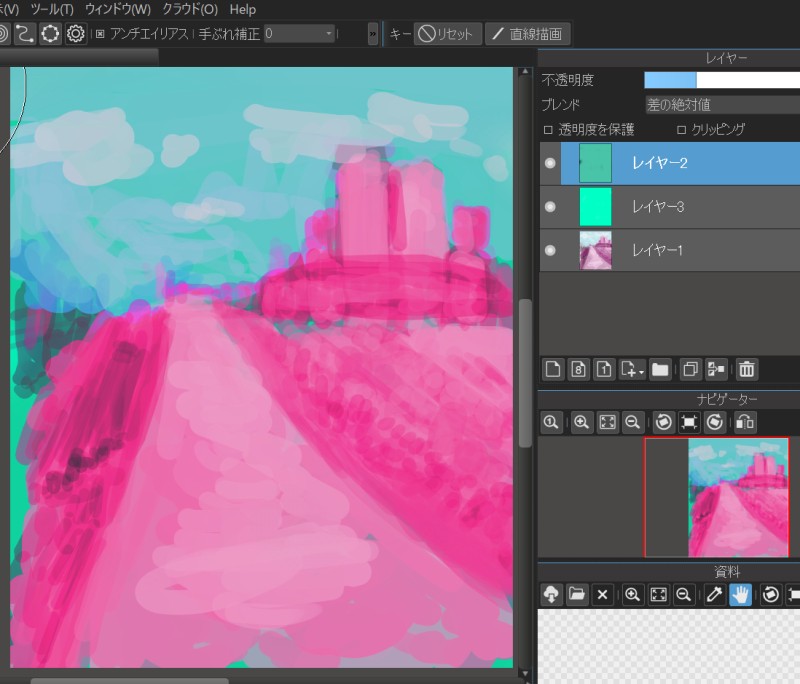Screen dimensions: 800x684
Task: Click the レイヤー3 layer name
Action: (x=658, y=207)
